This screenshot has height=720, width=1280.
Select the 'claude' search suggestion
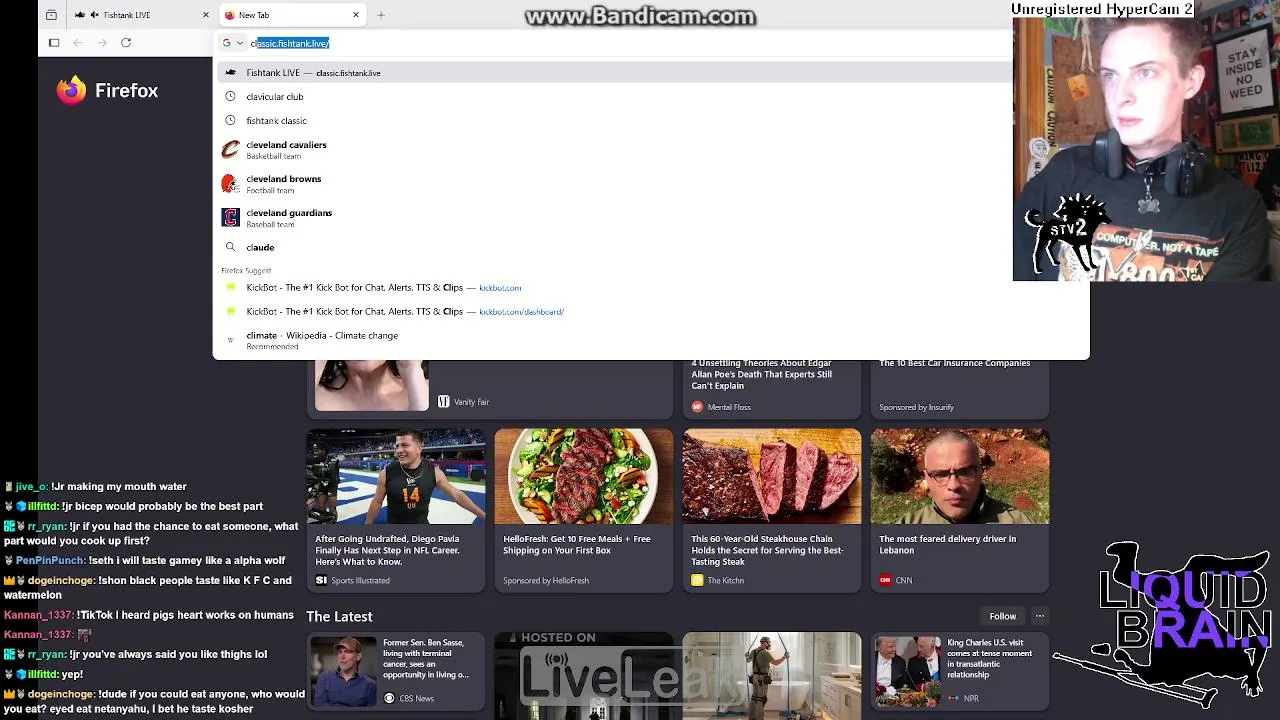pyautogui.click(x=651, y=247)
